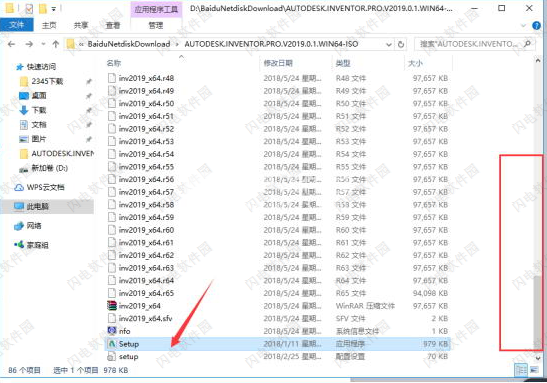Switch to details view button
Screen dimensions: 547x383
point(521,370)
